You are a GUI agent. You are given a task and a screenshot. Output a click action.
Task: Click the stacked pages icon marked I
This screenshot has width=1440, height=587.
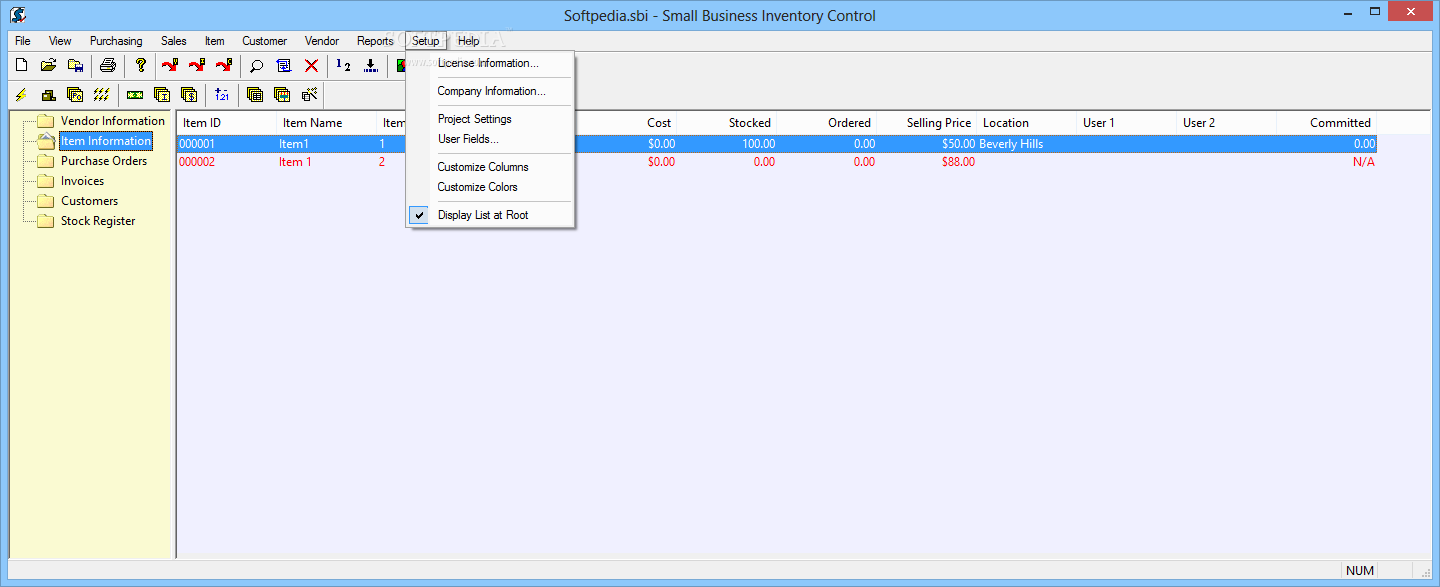pos(162,95)
